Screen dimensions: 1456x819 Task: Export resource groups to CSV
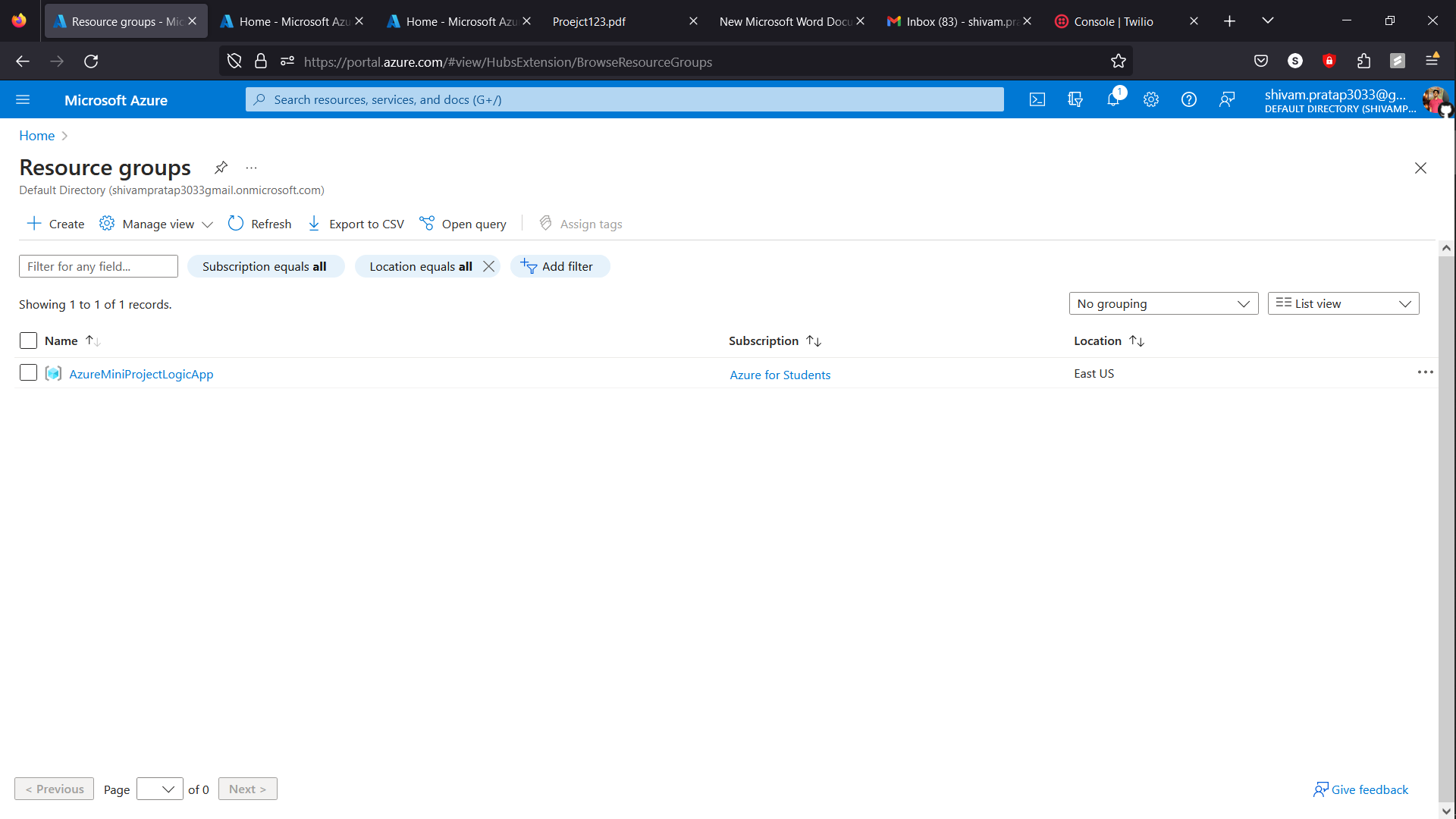tap(355, 224)
